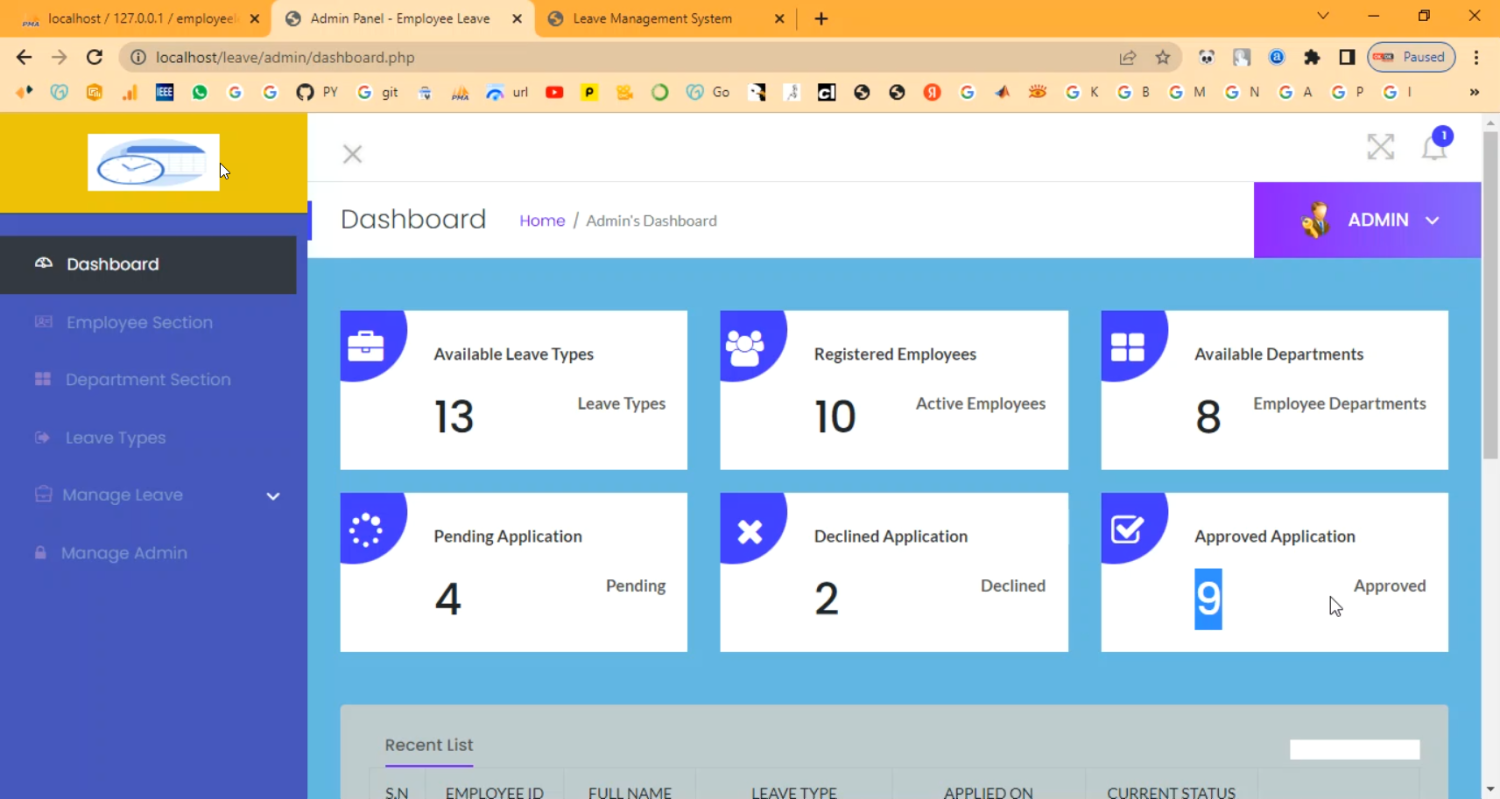Open the Yandex bookmark icon
The image size is (1500, 799).
point(932,92)
